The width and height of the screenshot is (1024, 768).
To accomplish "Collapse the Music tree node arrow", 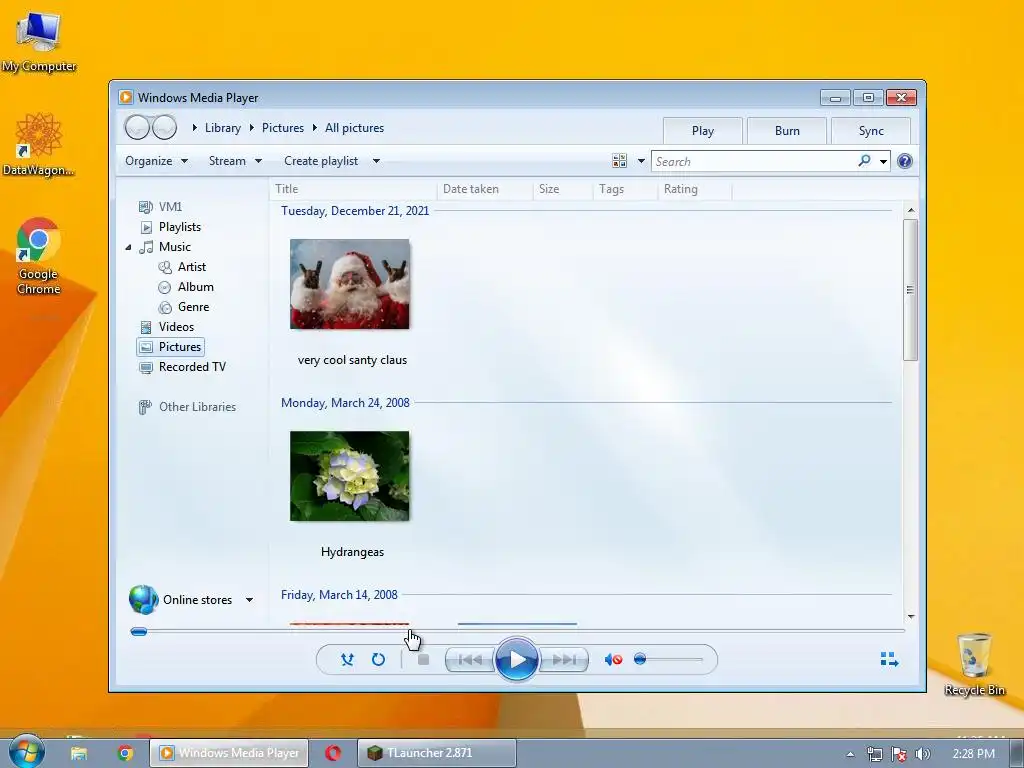I will click(129, 248).
